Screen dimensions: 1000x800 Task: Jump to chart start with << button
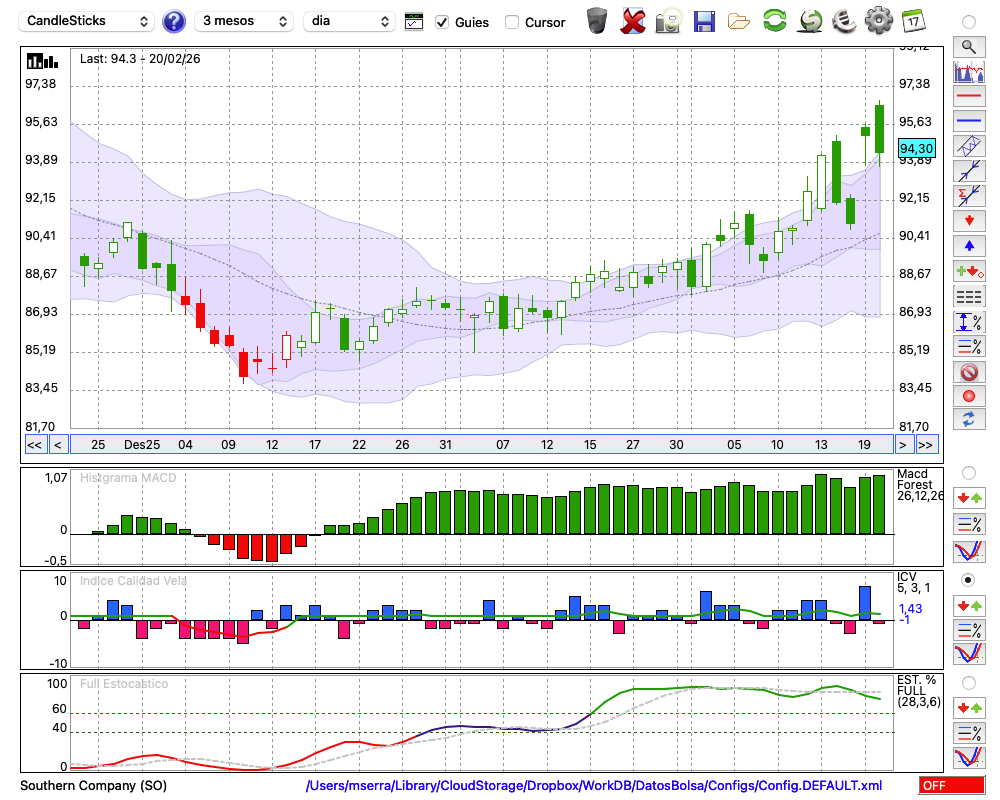tap(34, 445)
